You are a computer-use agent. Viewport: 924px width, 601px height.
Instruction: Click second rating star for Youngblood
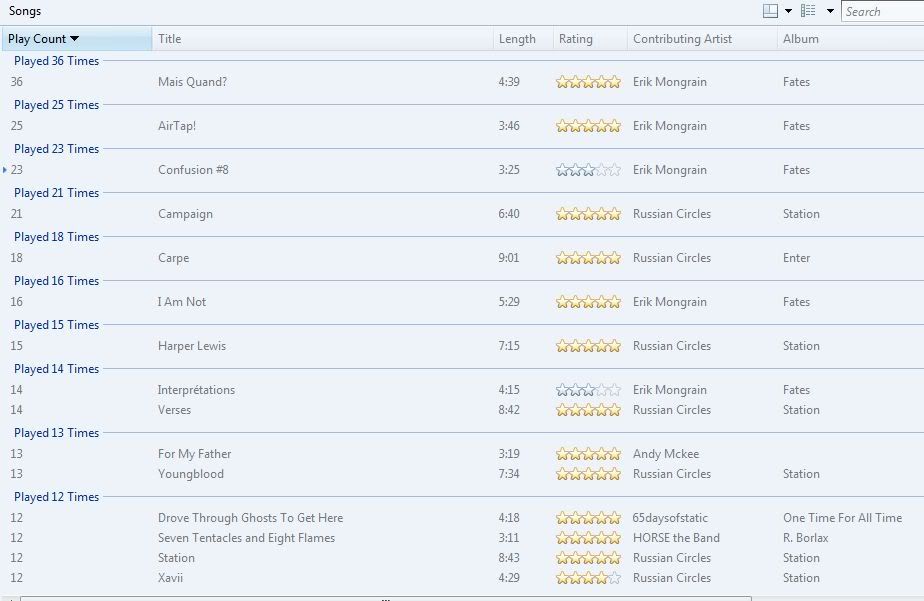[575, 474]
